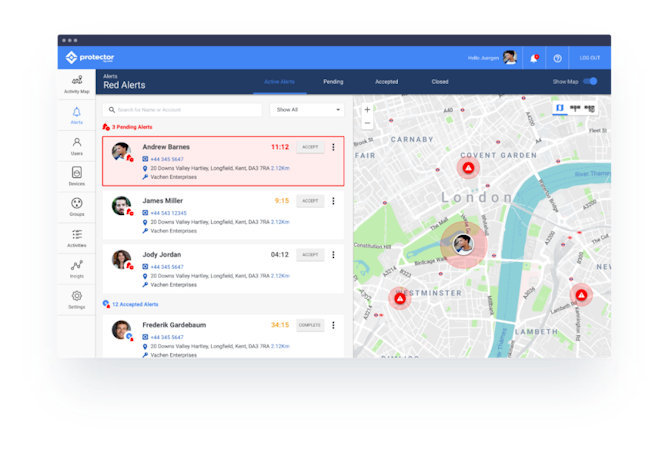Open the Devices sidebar section
The height and width of the screenshot is (450, 669).
click(x=77, y=176)
